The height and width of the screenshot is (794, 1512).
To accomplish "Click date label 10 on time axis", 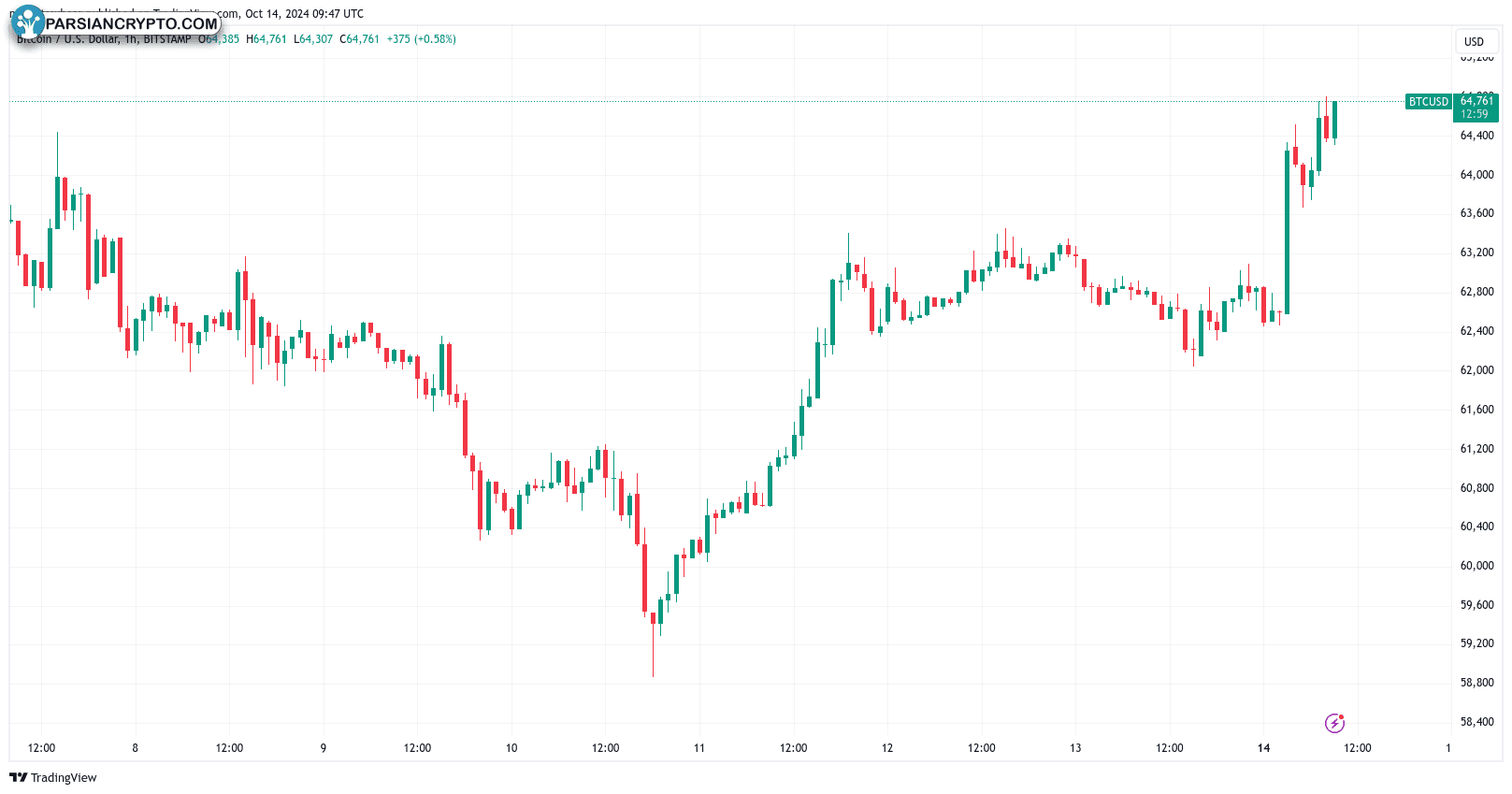I will 511,748.
